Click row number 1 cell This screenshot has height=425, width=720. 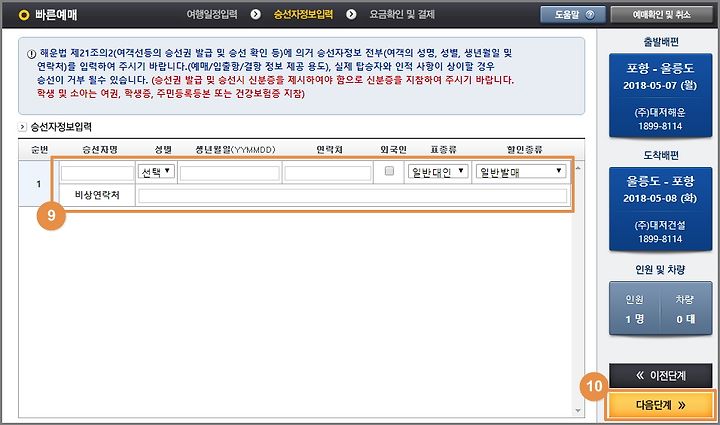[39, 184]
